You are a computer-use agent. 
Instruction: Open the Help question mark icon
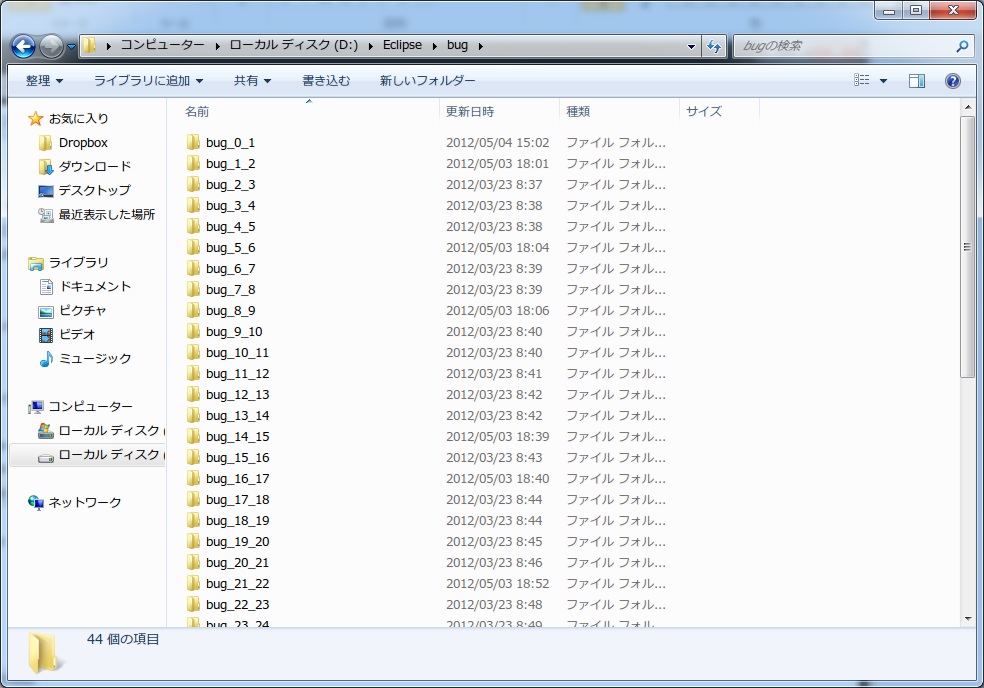(x=952, y=80)
